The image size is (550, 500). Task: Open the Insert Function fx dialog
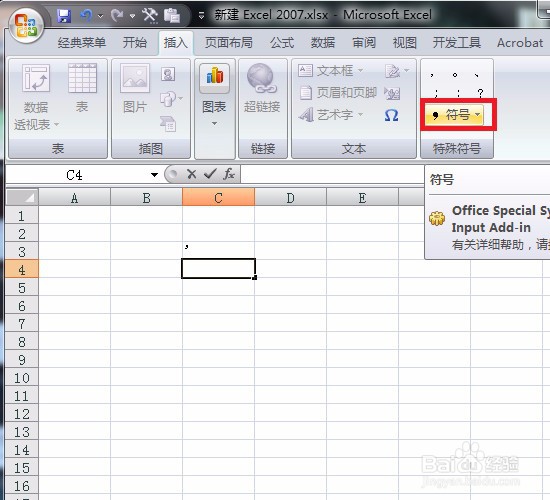tap(229, 174)
